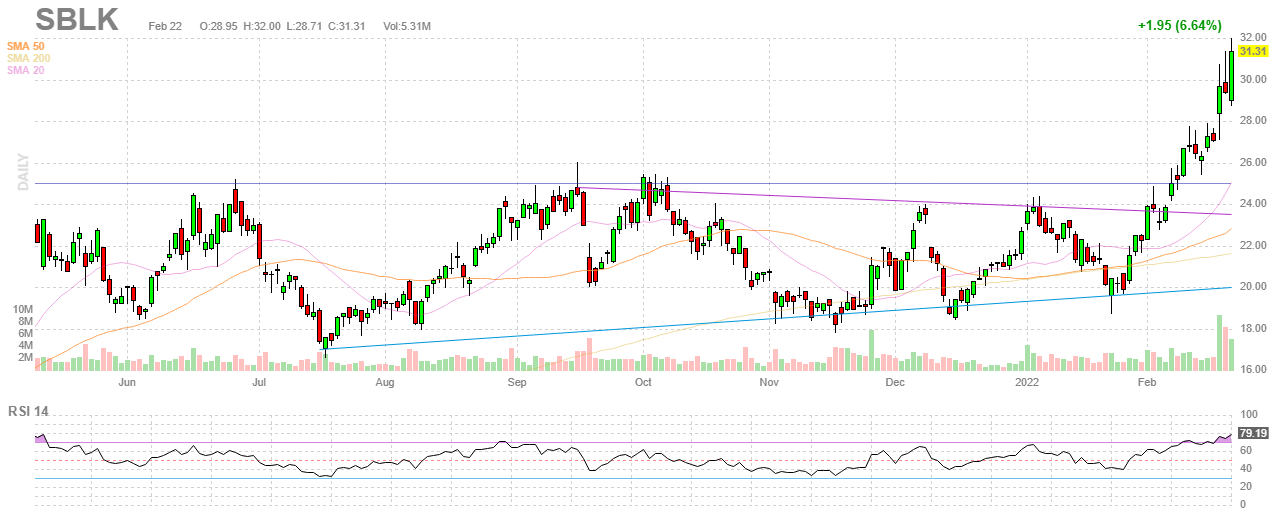This screenshot has height=520, width=1280.
Task: Click the Feb 22 date in header
Action: 165,24
